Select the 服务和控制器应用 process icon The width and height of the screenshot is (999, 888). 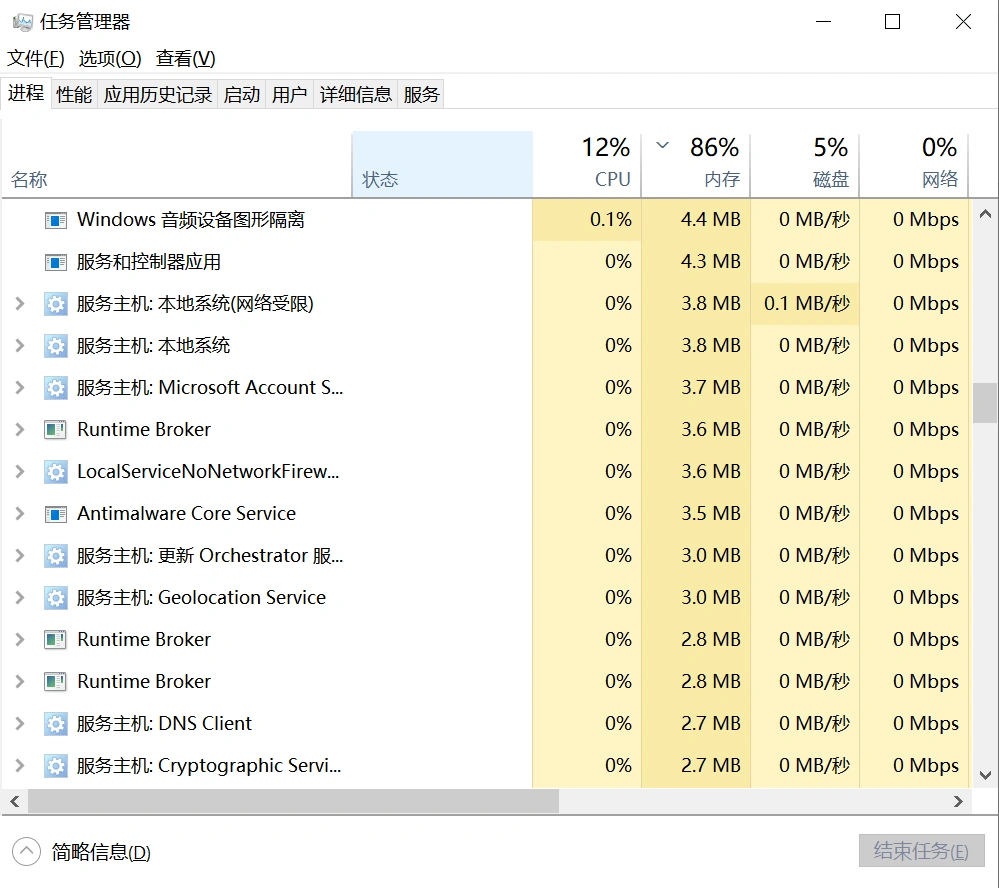pos(56,261)
